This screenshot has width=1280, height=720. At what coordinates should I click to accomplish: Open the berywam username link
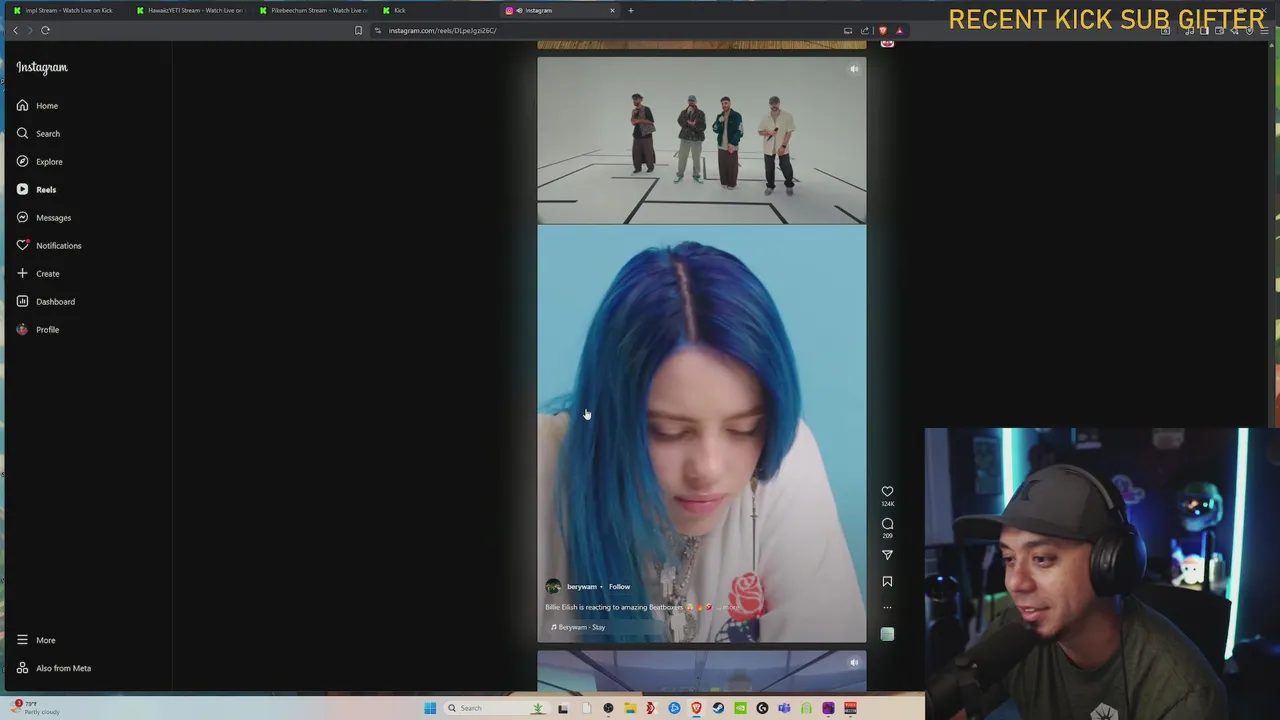[581, 587]
